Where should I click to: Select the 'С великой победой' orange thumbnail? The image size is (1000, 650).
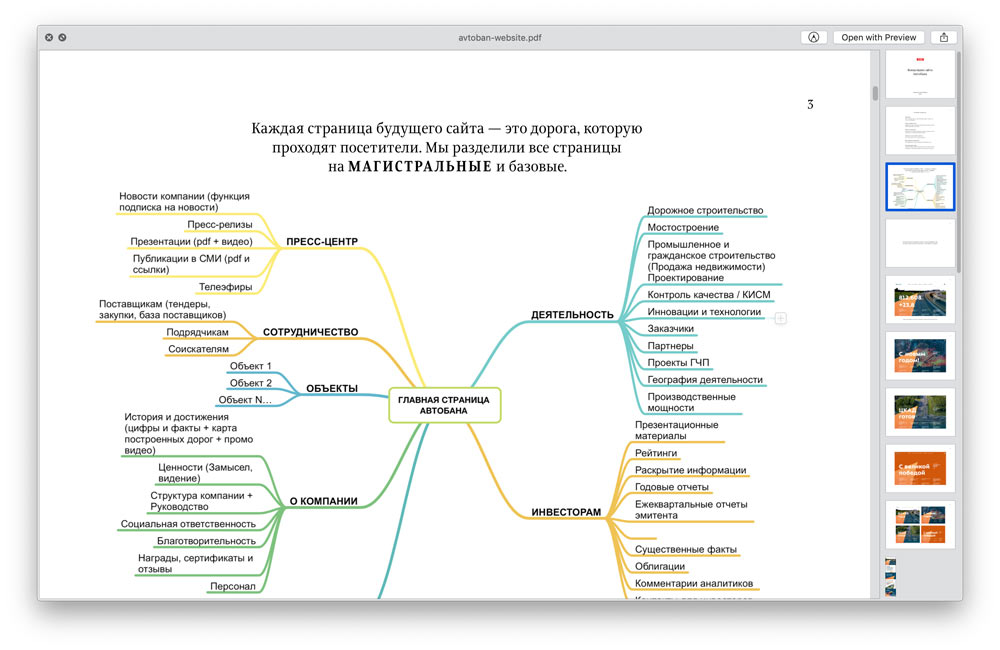point(920,468)
